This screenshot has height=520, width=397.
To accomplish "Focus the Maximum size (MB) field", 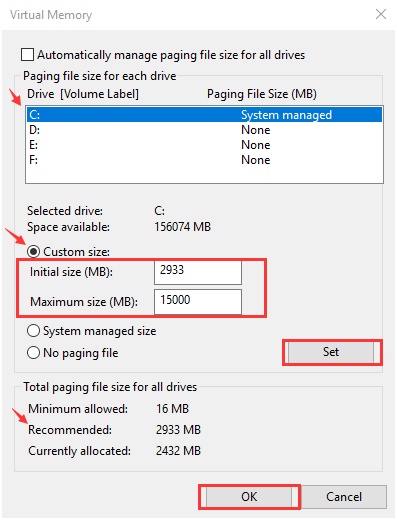I will point(198,302).
